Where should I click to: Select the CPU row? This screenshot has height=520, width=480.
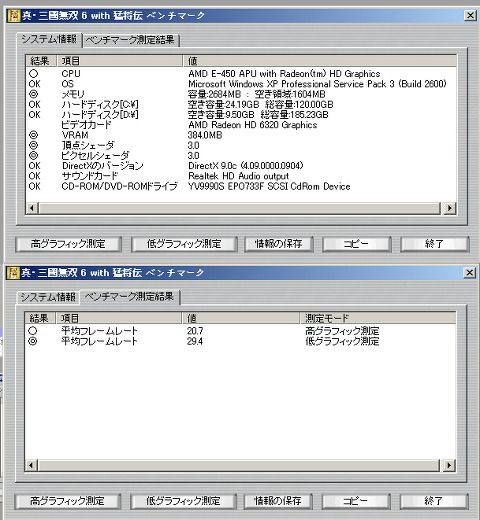pyautogui.click(x=241, y=74)
